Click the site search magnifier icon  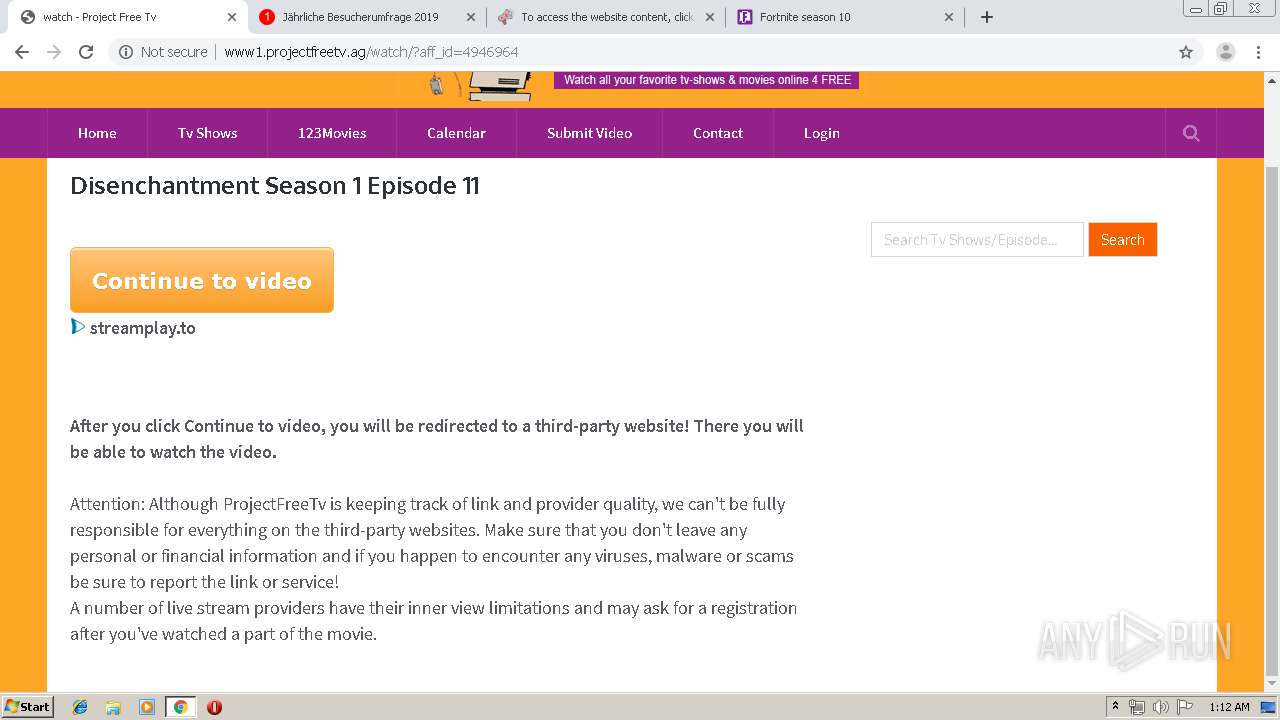(x=1191, y=133)
